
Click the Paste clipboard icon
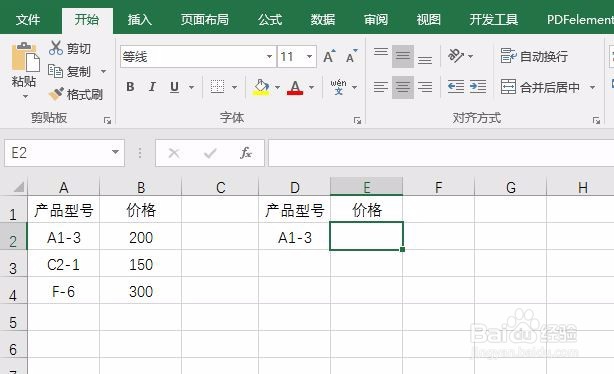[x=25, y=57]
